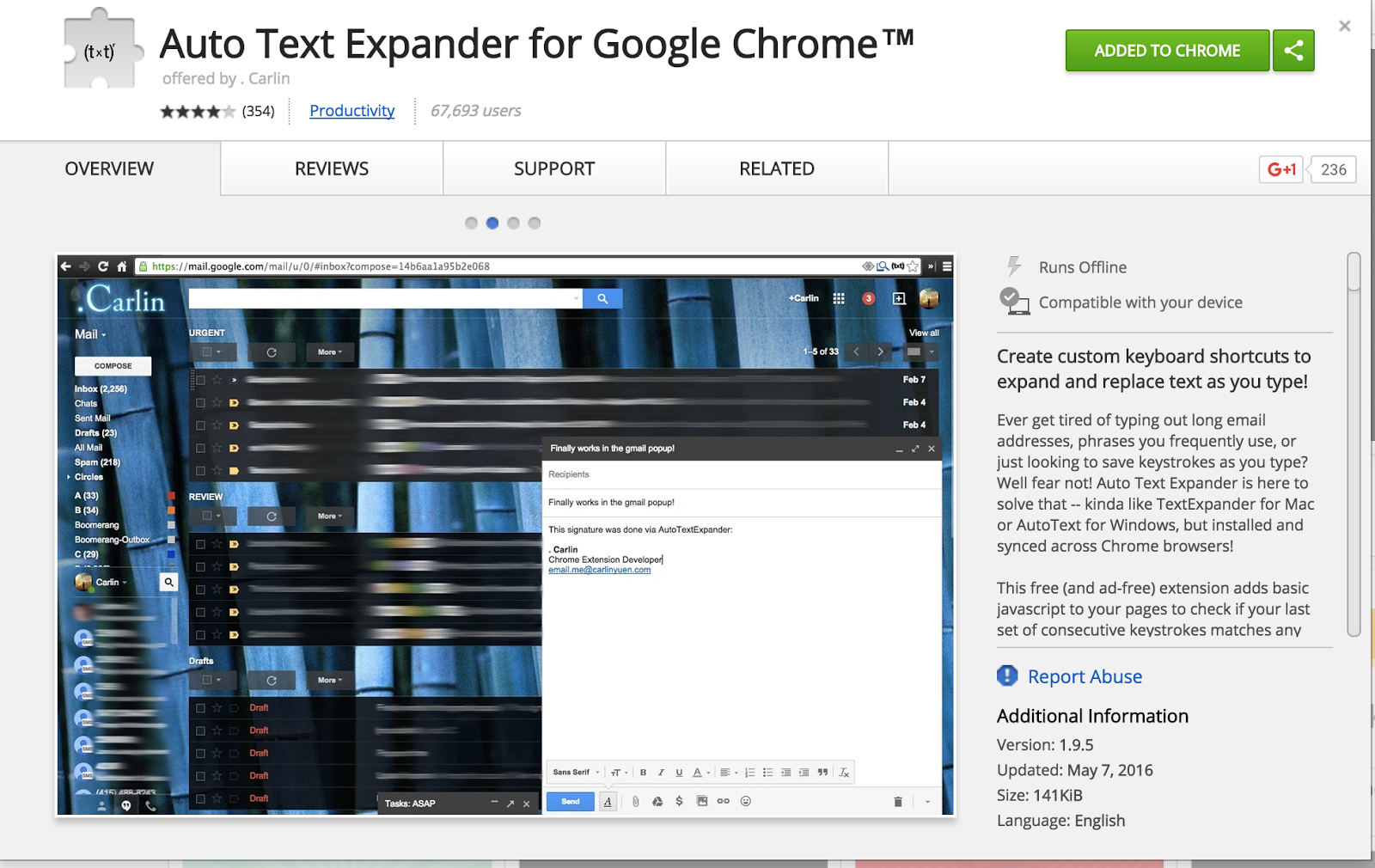Click the dollar sign icon in the Gmail screenshot's compose window
The image size is (1375, 868).
tap(679, 801)
